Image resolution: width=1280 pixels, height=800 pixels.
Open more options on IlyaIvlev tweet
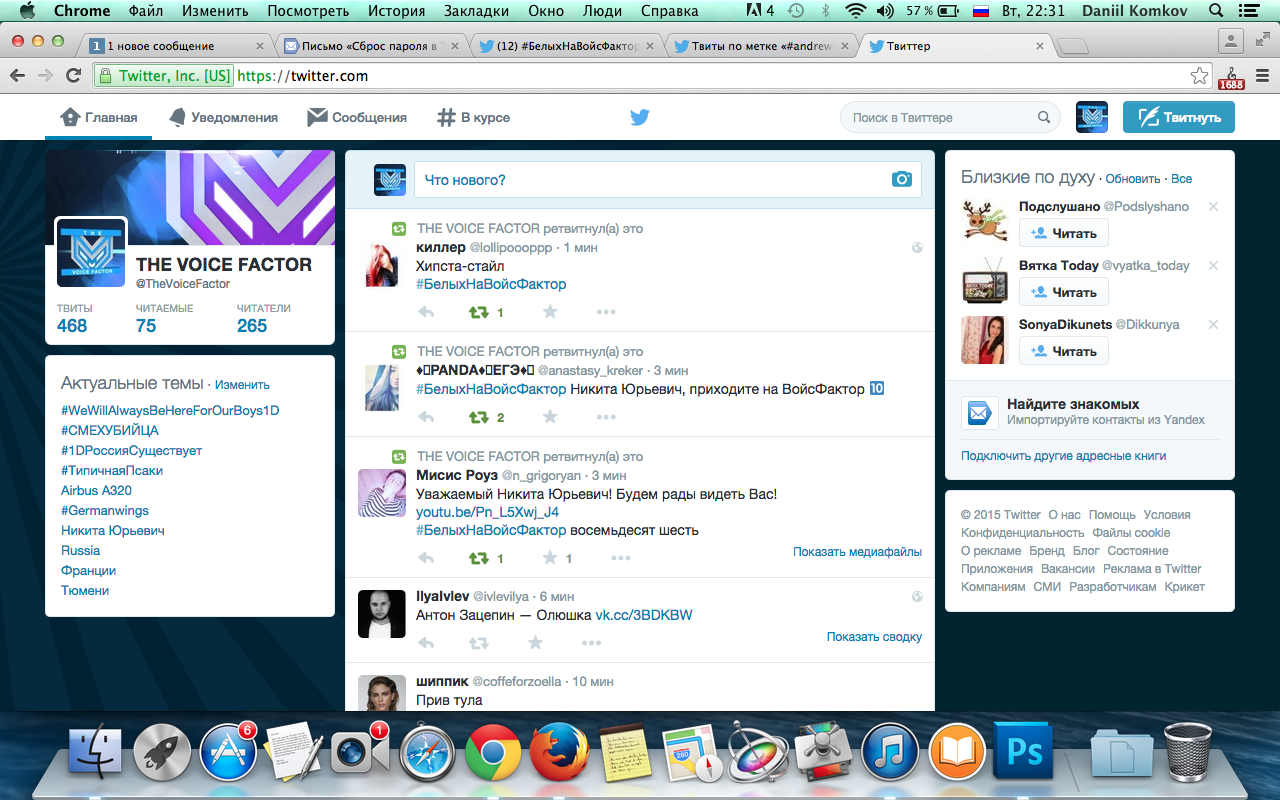click(x=592, y=643)
